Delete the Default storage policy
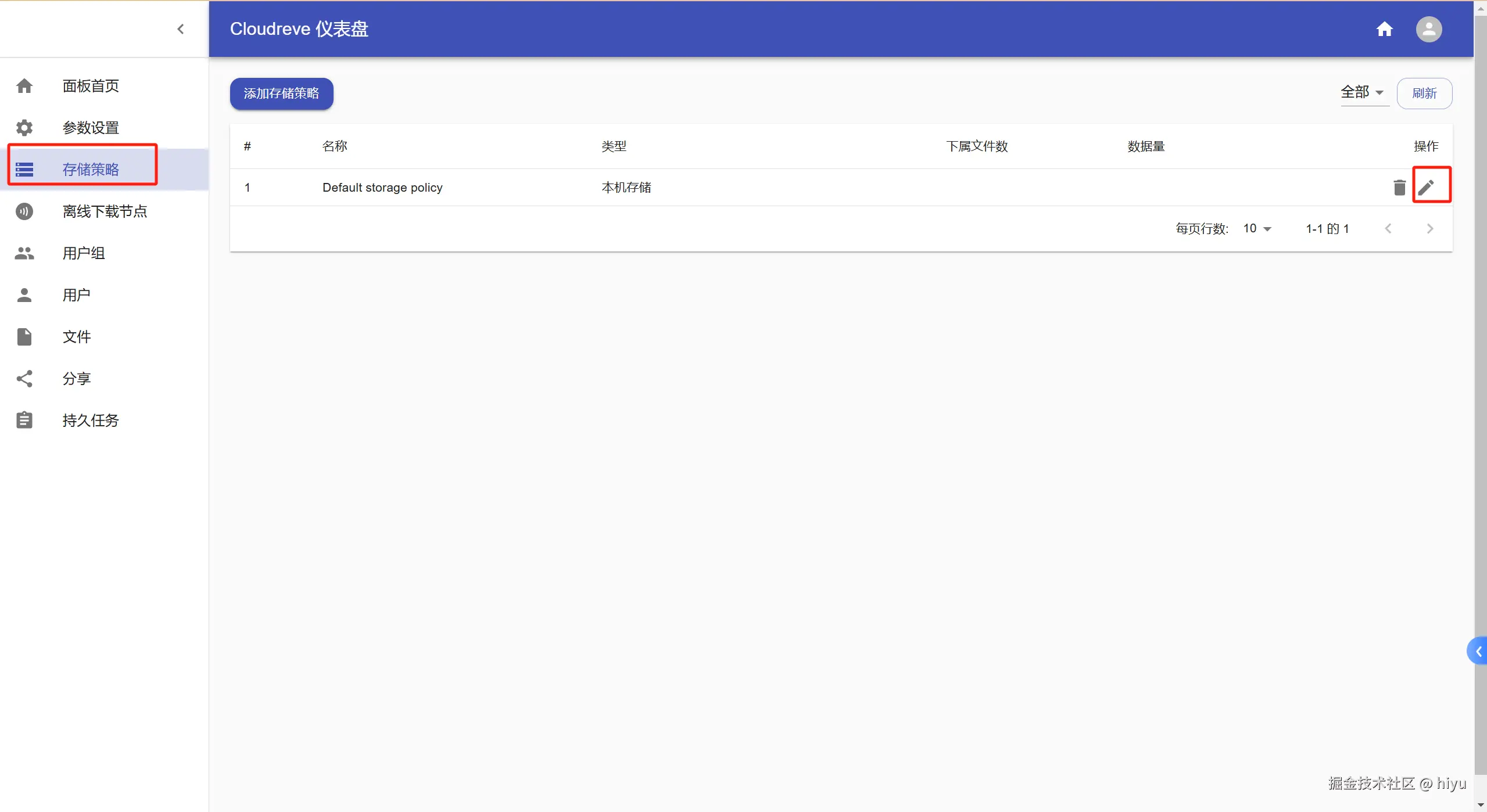This screenshot has height=812, width=1487. 1399,188
